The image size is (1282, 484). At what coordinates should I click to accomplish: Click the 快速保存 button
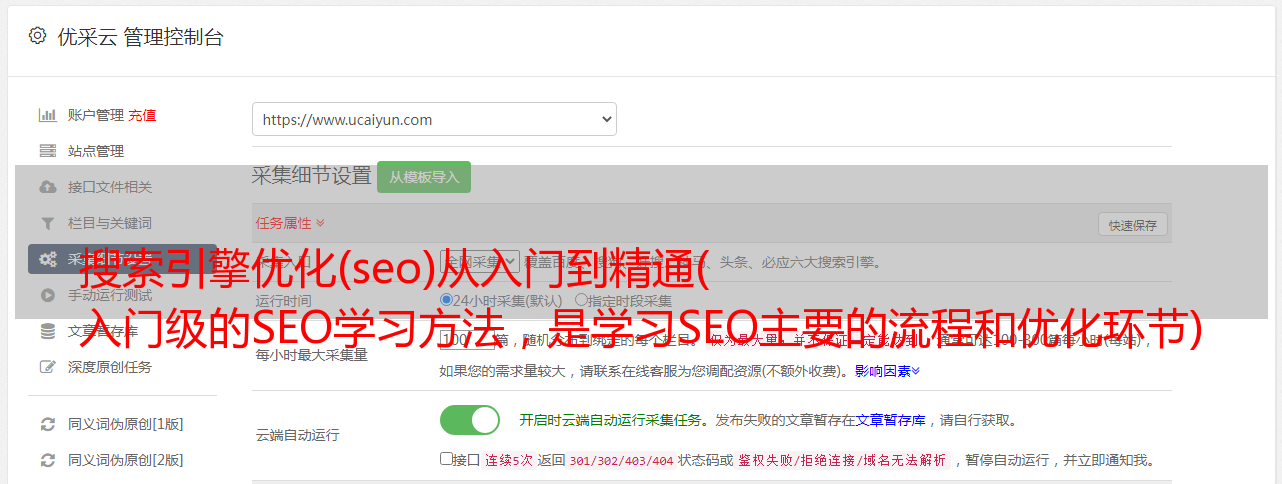pos(1133,225)
